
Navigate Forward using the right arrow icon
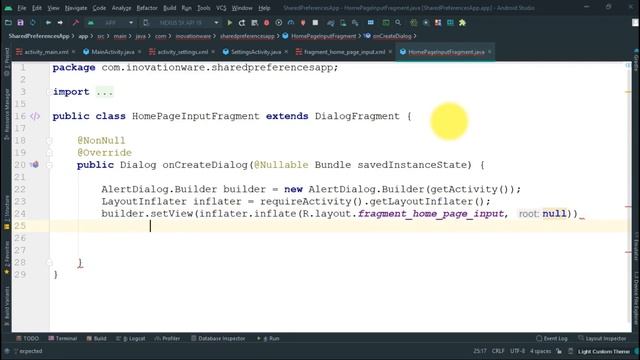point(60,23)
